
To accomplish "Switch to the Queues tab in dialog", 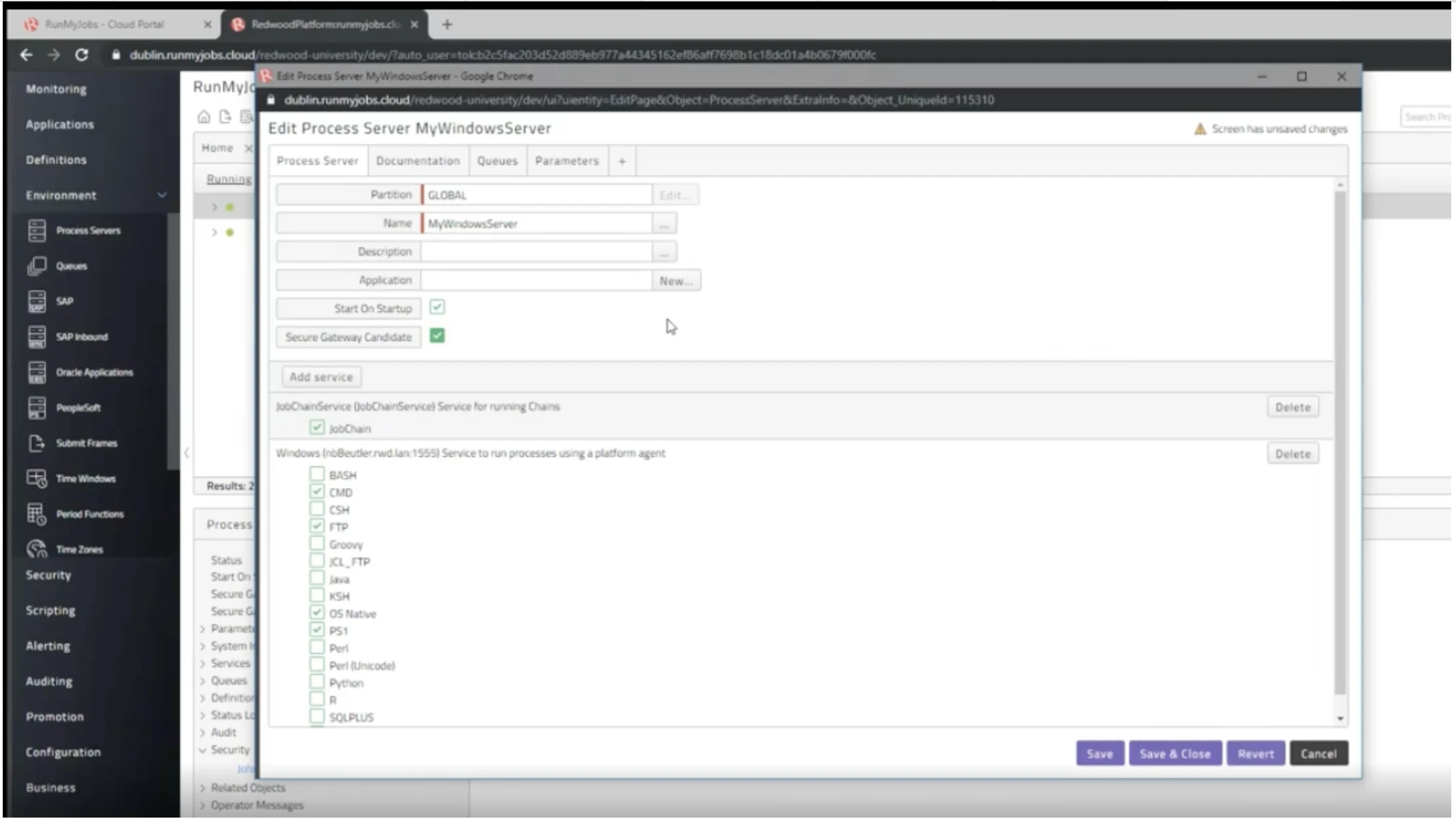I will [x=497, y=161].
